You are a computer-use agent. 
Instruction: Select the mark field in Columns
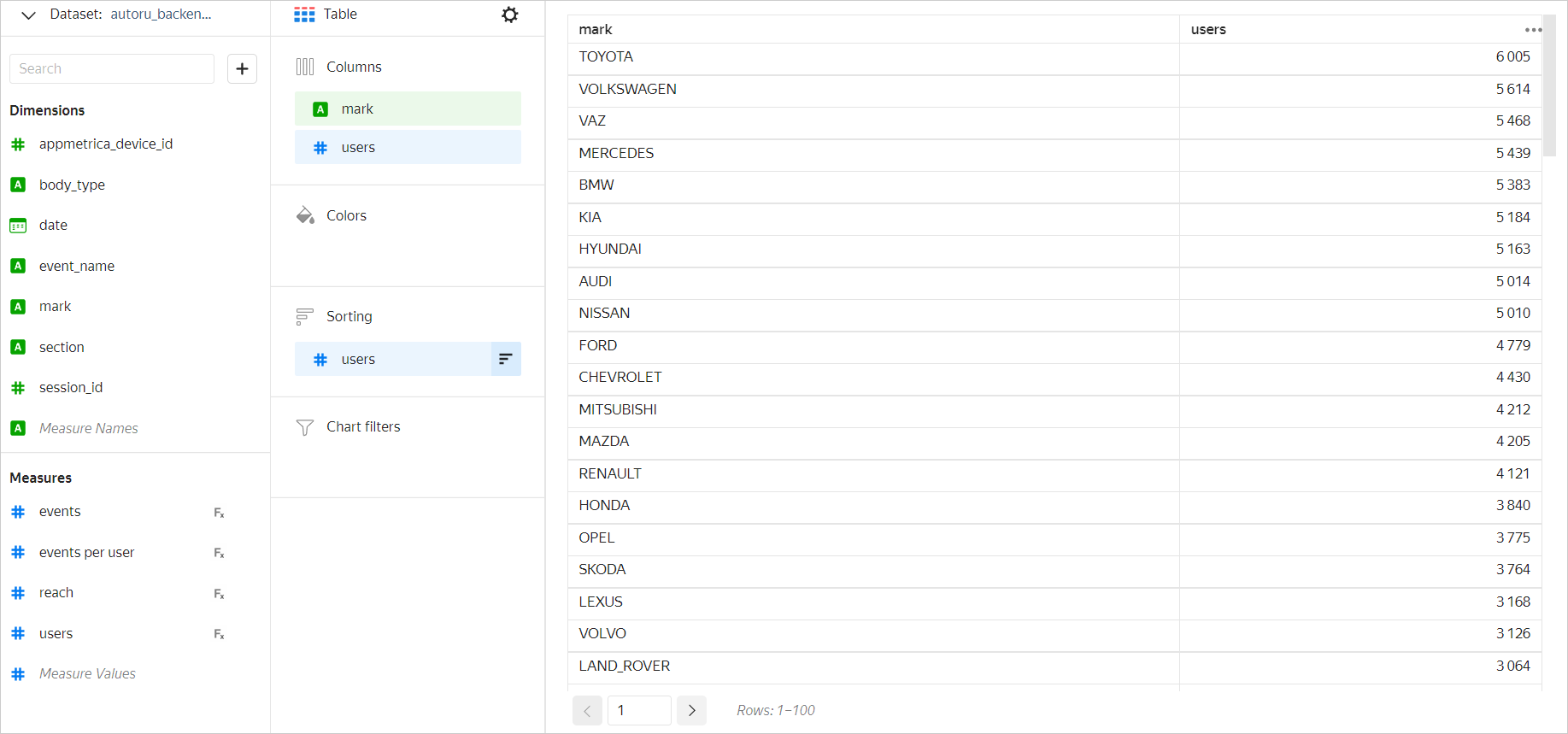pyautogui.click(x=408, y=109)
